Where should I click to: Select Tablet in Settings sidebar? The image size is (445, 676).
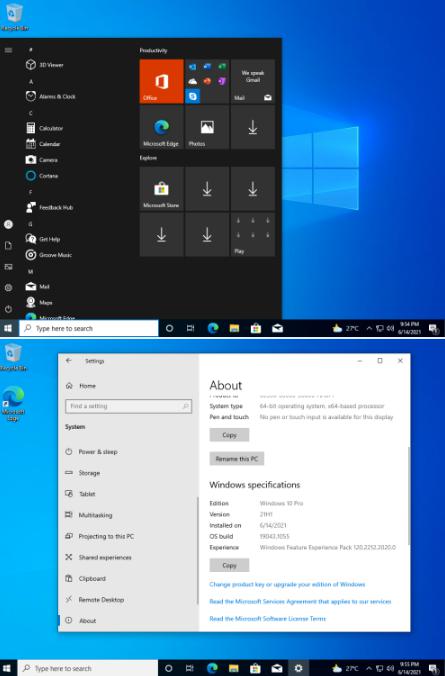coord(80,494)
